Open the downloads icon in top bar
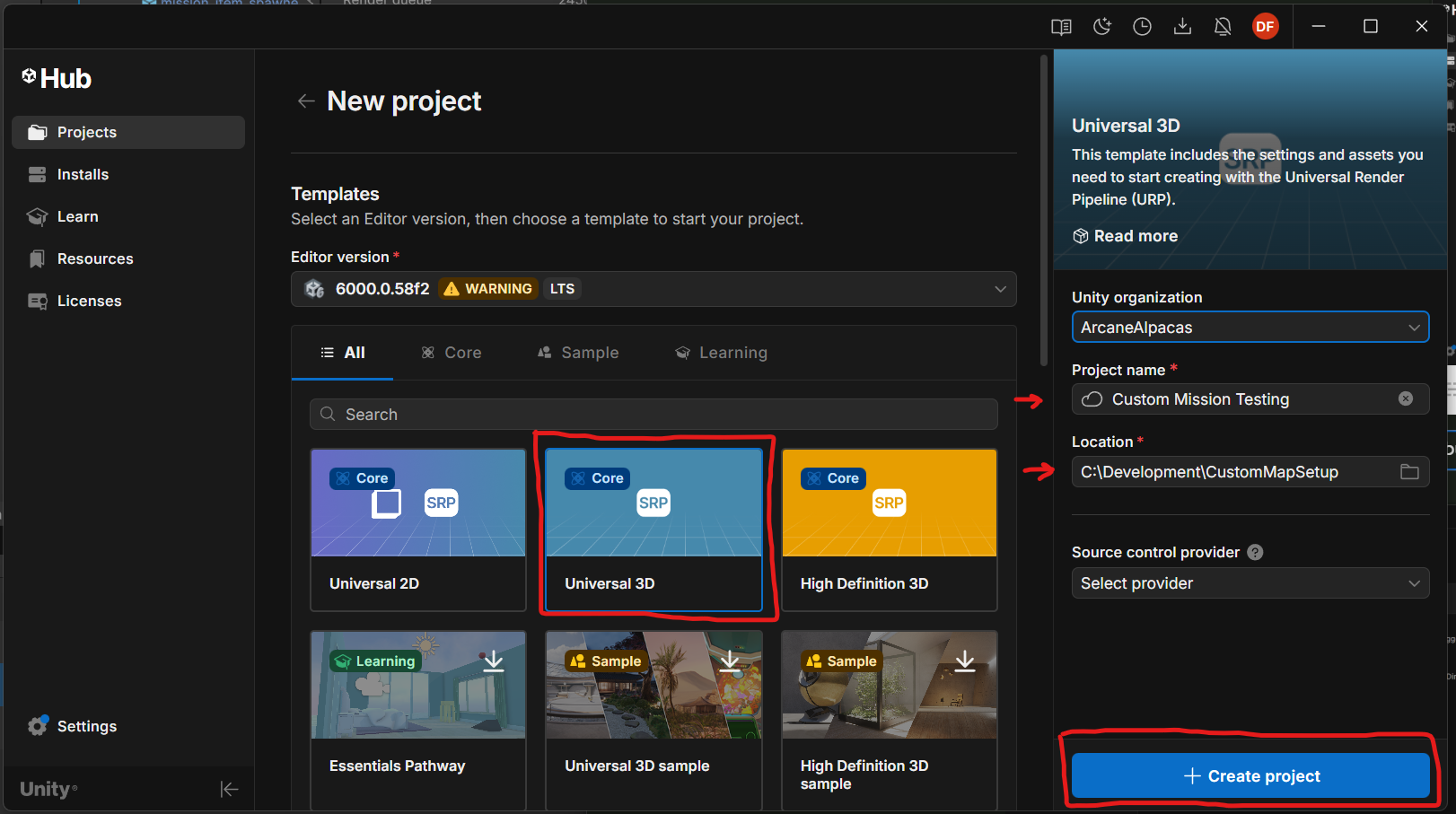Image resolution: width=1456 pixels, height=814 pixels. (x=1182, y=27)
